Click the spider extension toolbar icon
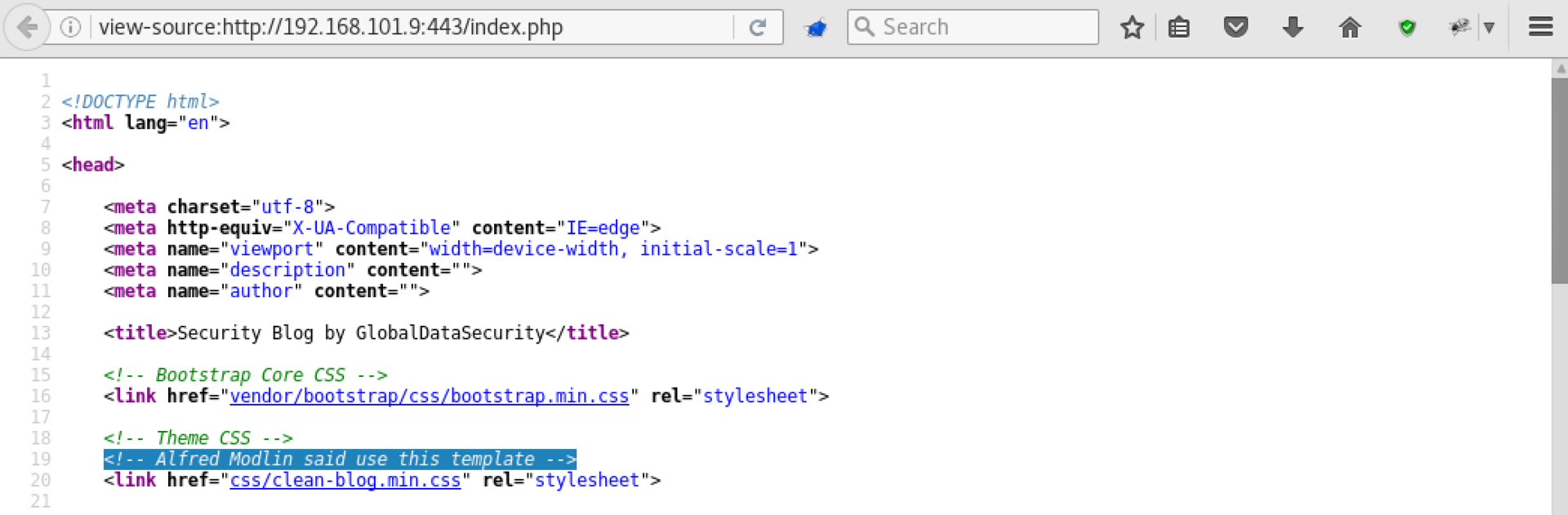 [1459, 28]
